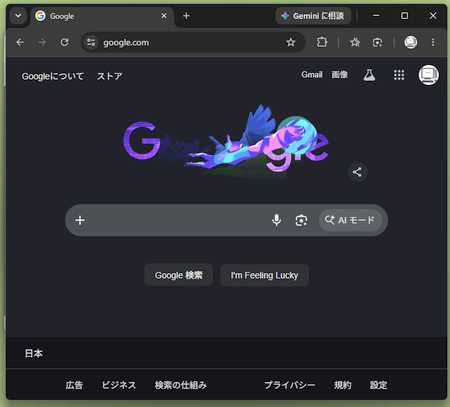The width and height of the screenshot is (450, 407).
Task: Click the plus icon in search box
Action: tap(80, 220)
